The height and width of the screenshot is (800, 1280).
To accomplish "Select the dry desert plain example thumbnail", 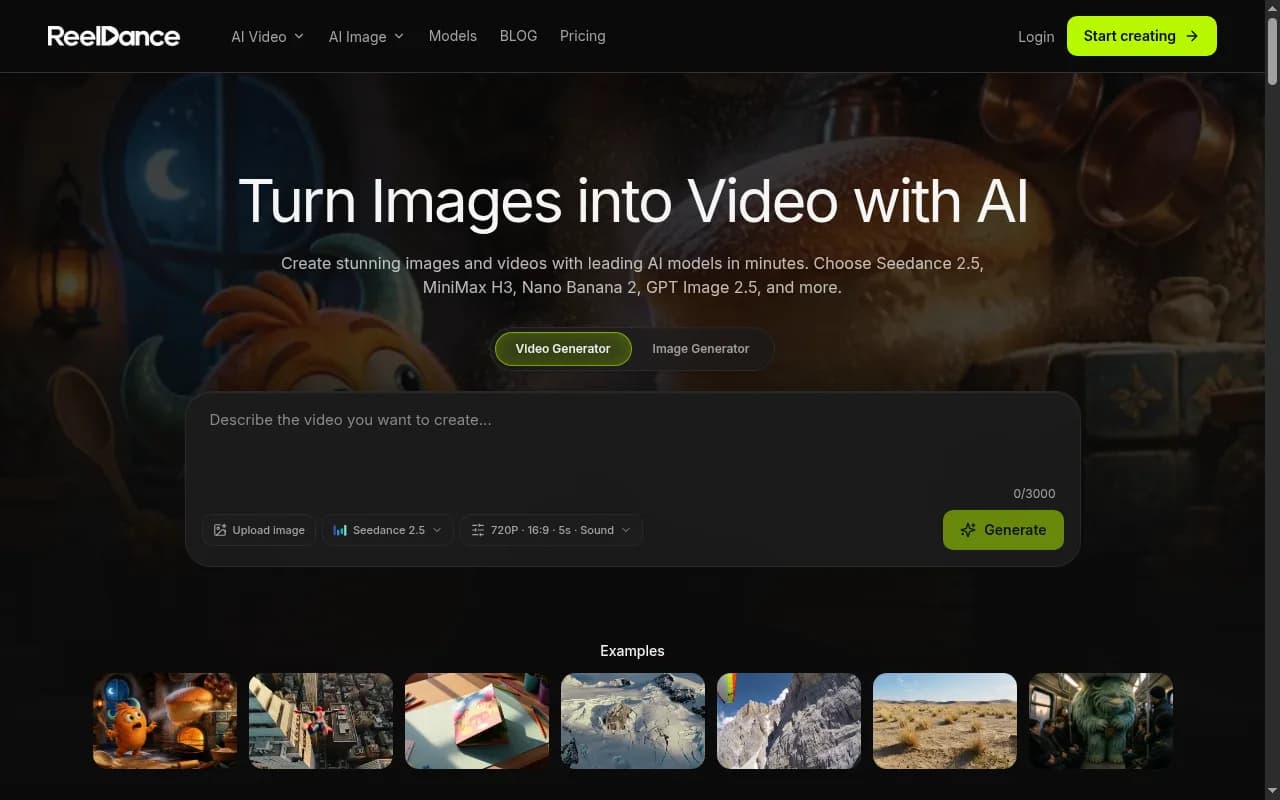I will [945, 721].
